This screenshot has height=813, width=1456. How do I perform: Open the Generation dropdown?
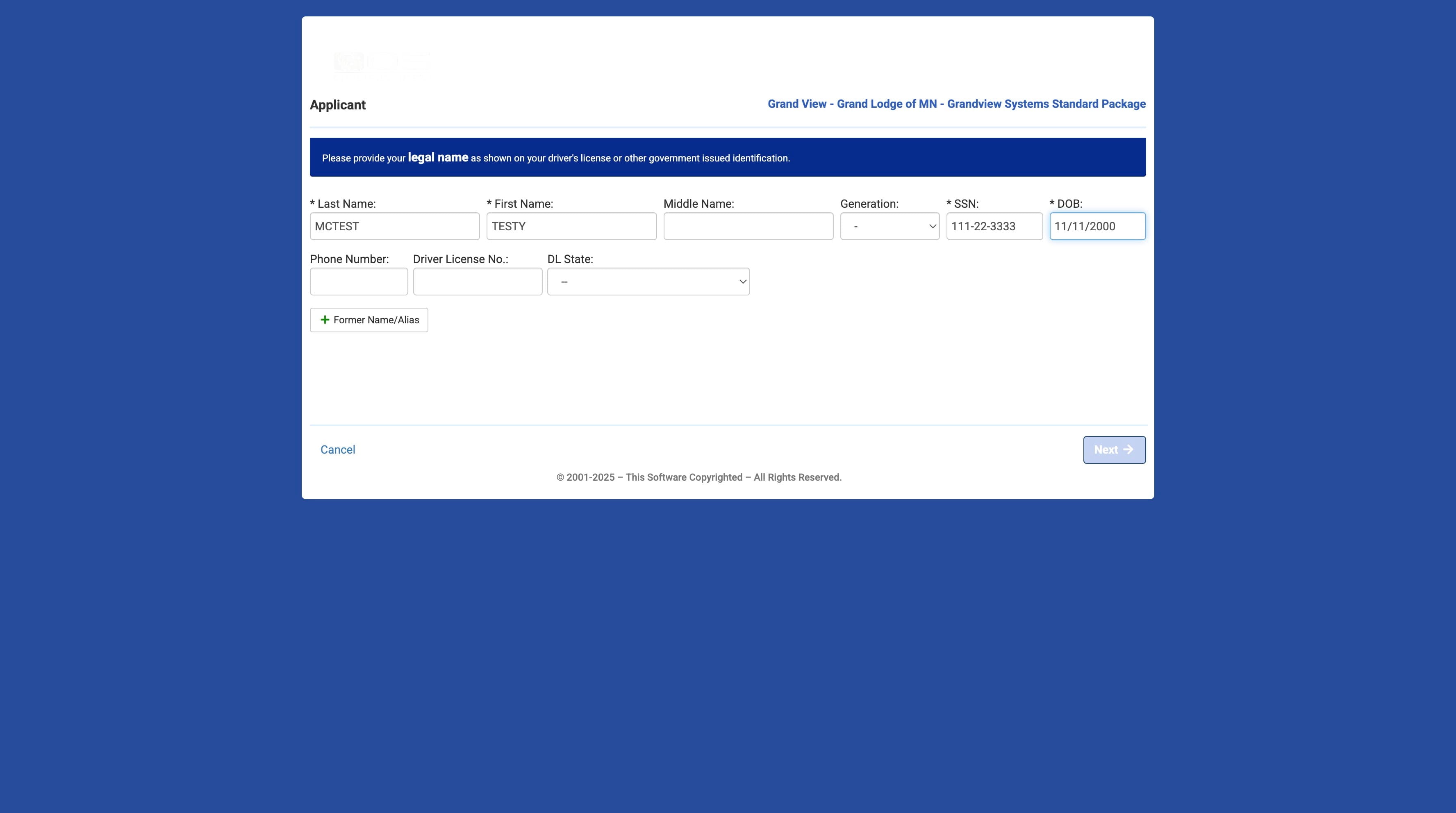(x=890, y=226)
